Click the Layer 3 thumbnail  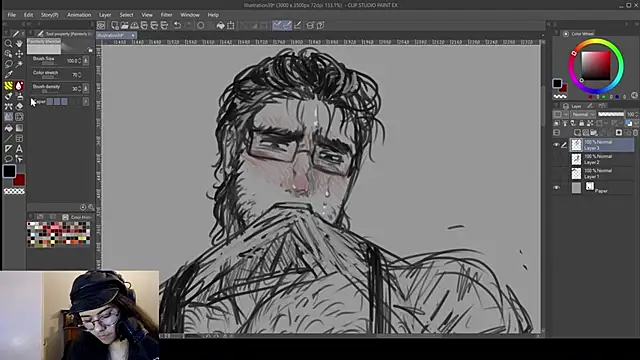pyautogui.click(x=576, y=145)
